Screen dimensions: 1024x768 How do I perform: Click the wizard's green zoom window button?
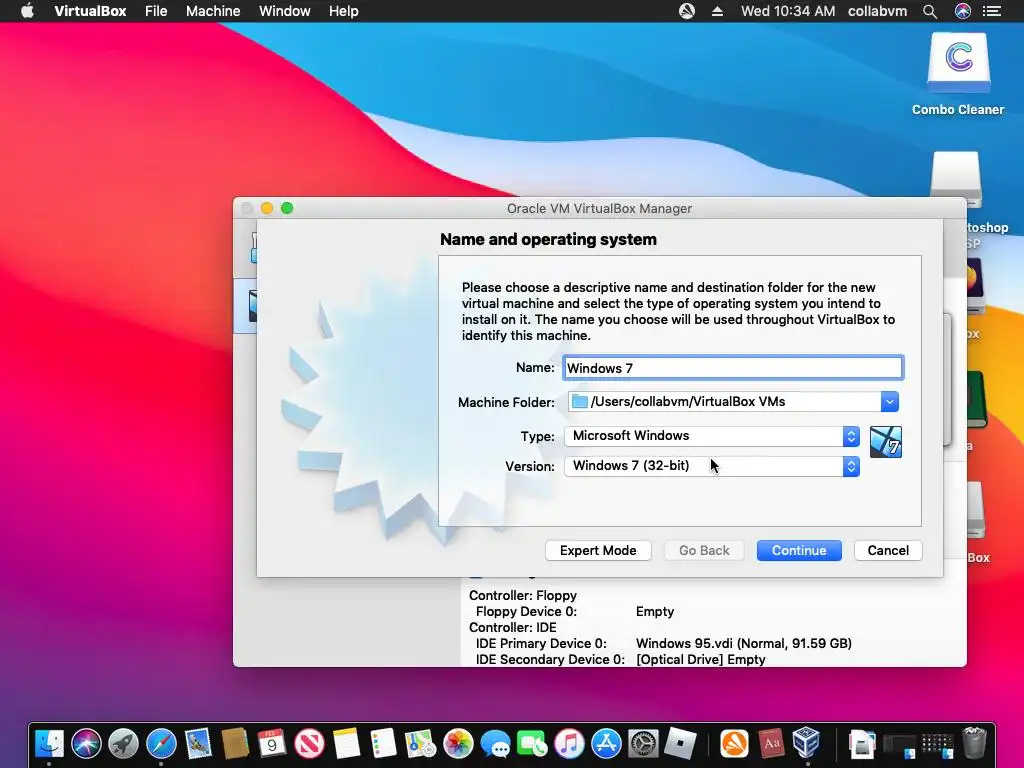click(287, 208)
